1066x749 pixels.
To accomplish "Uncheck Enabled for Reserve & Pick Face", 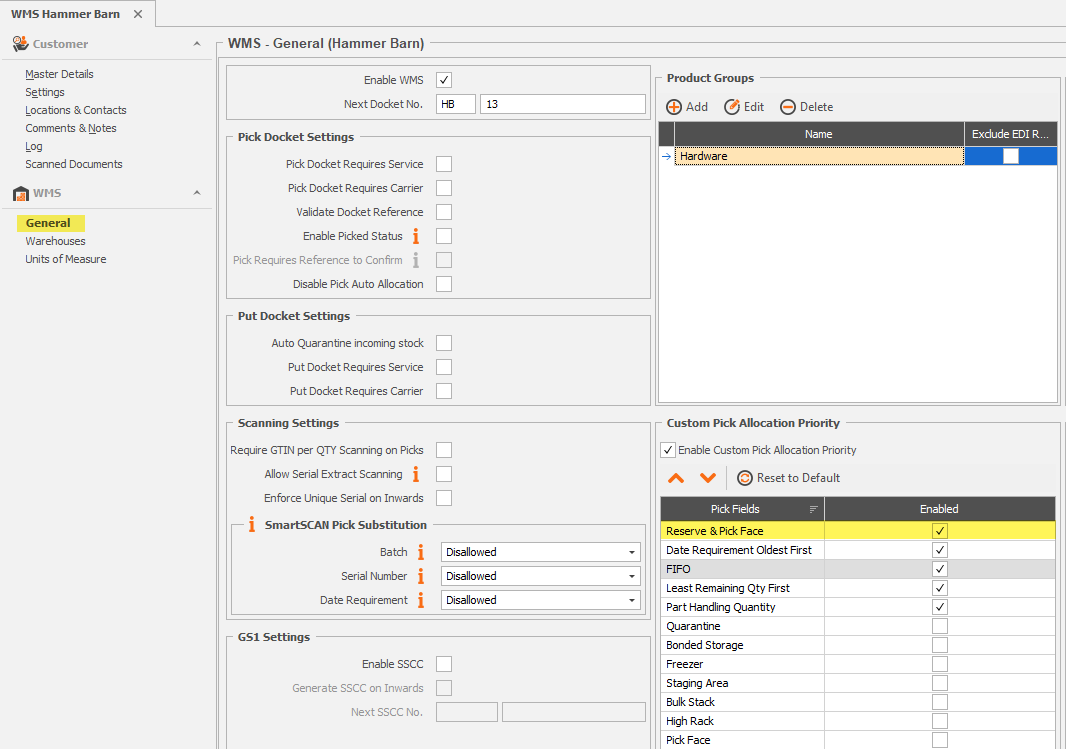I will 940,531.
